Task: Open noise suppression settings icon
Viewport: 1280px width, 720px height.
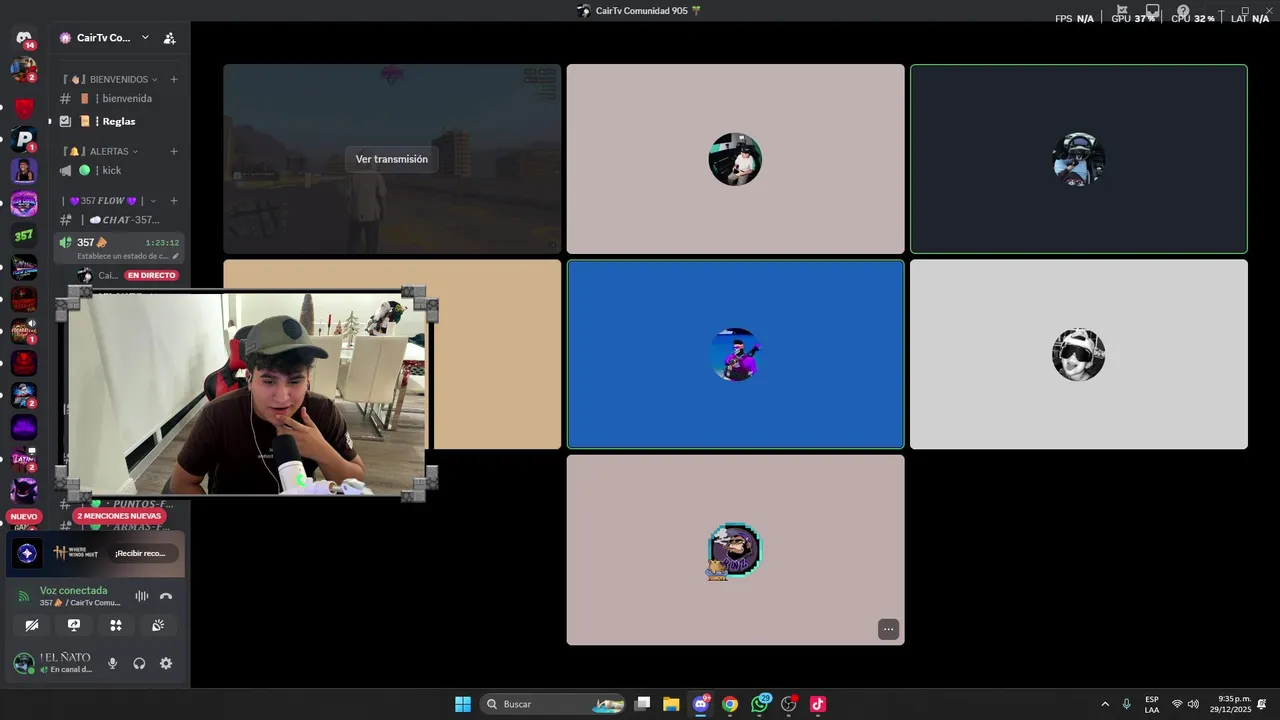Action: (x=142, y=596)
